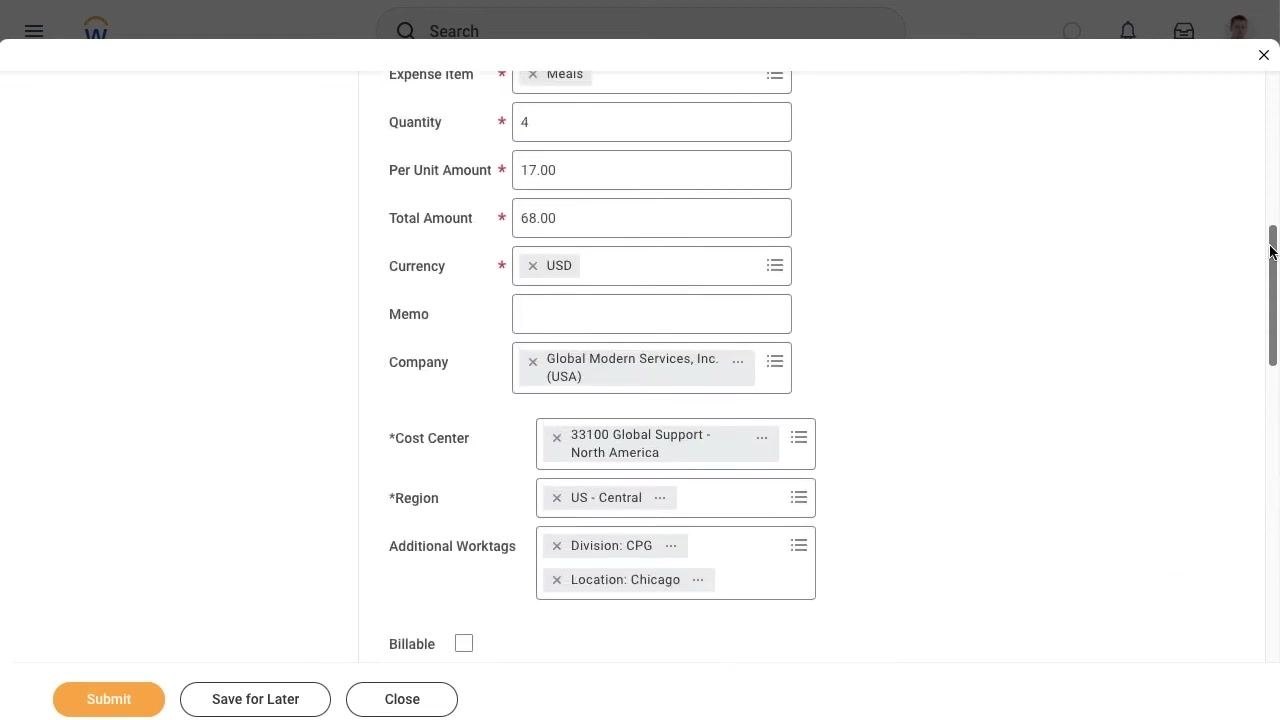
Task: Open related actions for US - Central
Action: [660, 498]
